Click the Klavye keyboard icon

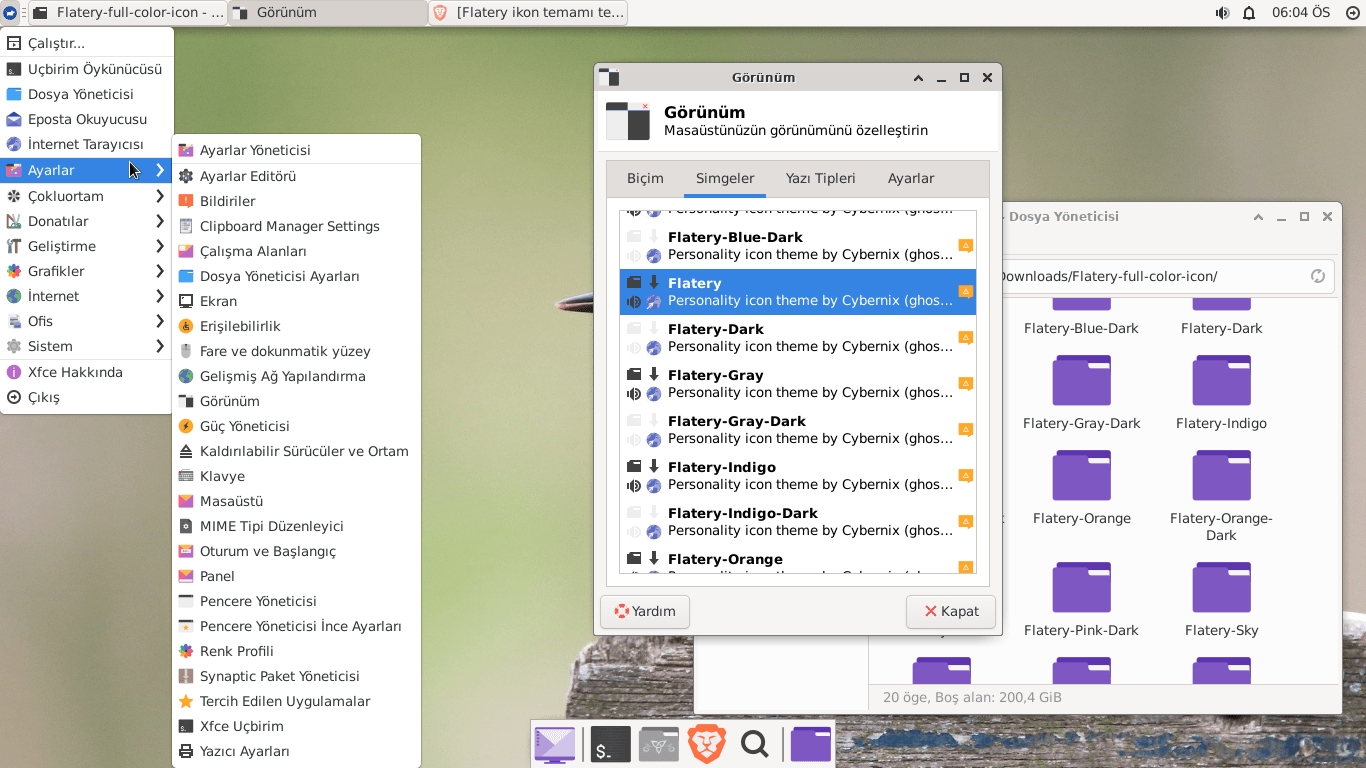click(186, 476)
